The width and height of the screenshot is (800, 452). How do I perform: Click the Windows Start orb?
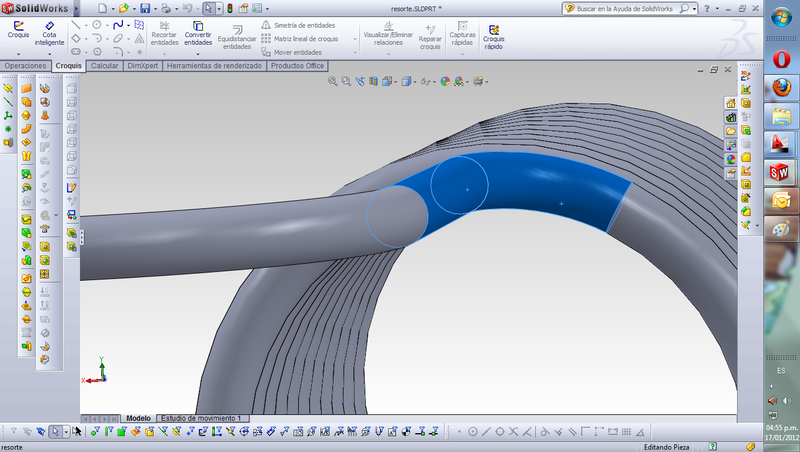click(x=781, y=17)
